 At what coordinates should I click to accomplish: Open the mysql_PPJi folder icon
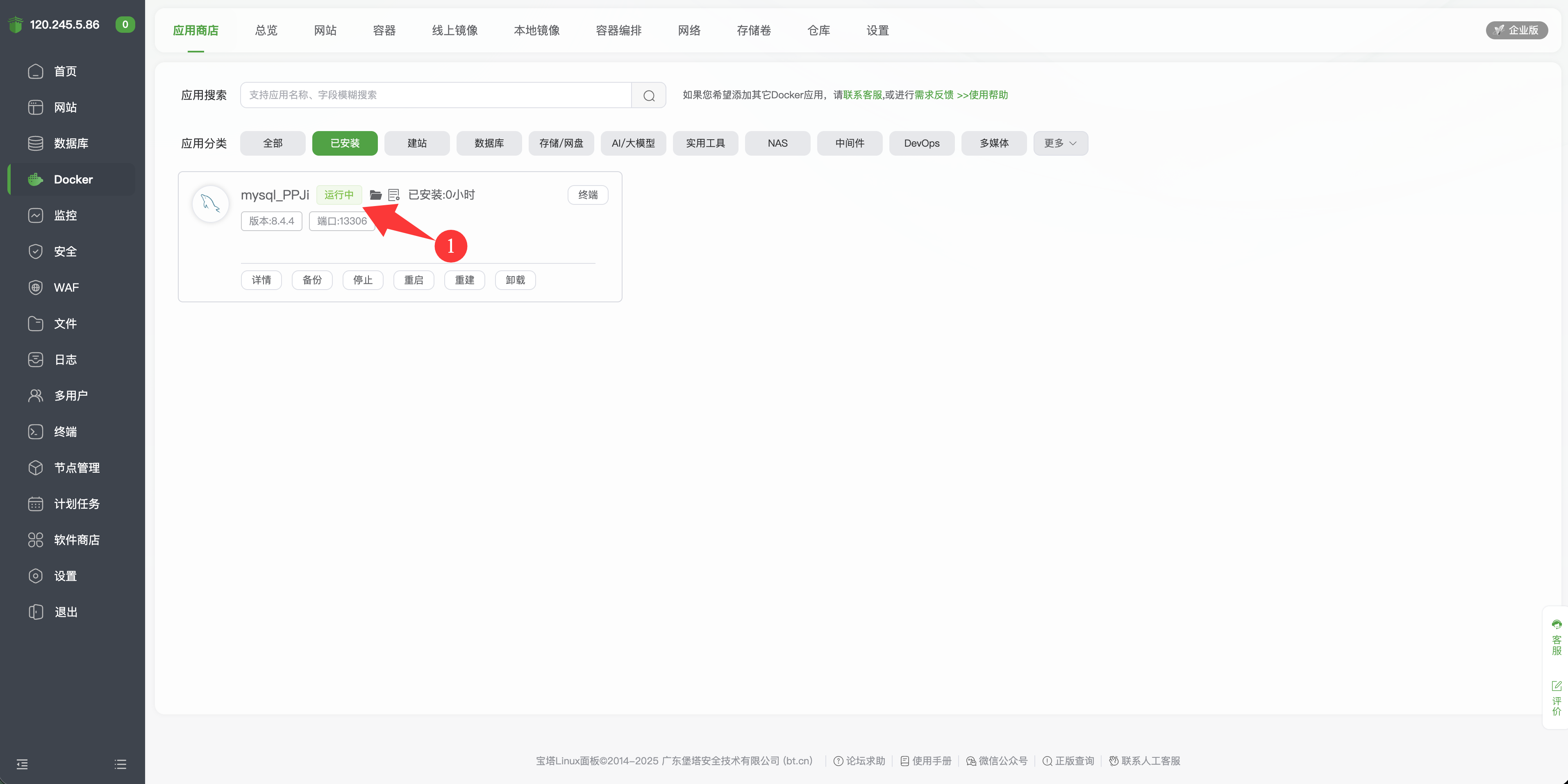coord(375,195)
